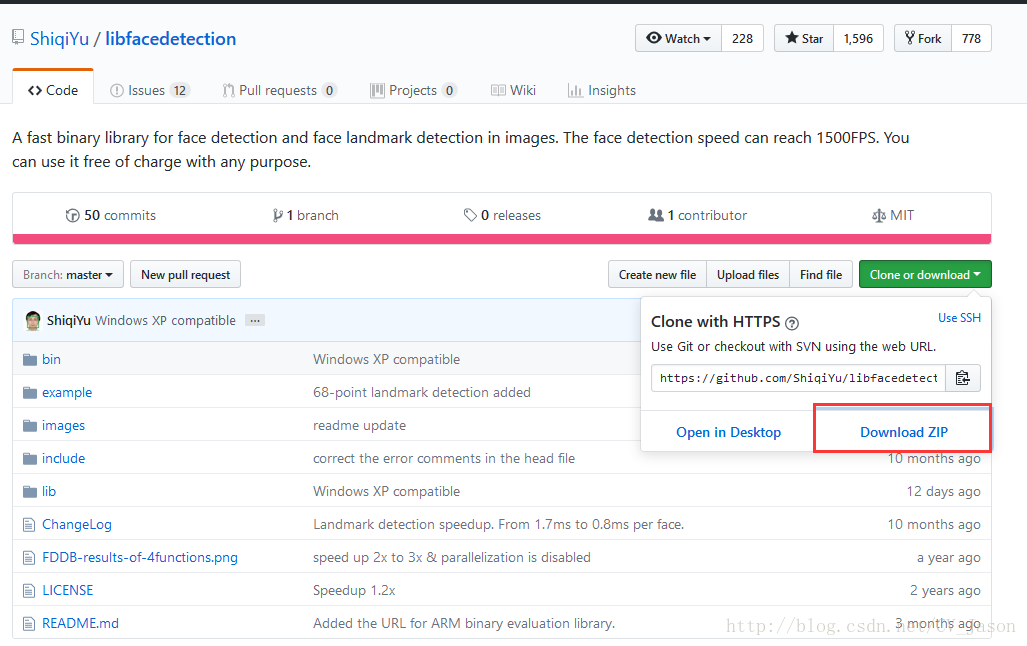Click the help icon beside Clone with HTTPS
1027x646 pixels.
pos(792,323)
